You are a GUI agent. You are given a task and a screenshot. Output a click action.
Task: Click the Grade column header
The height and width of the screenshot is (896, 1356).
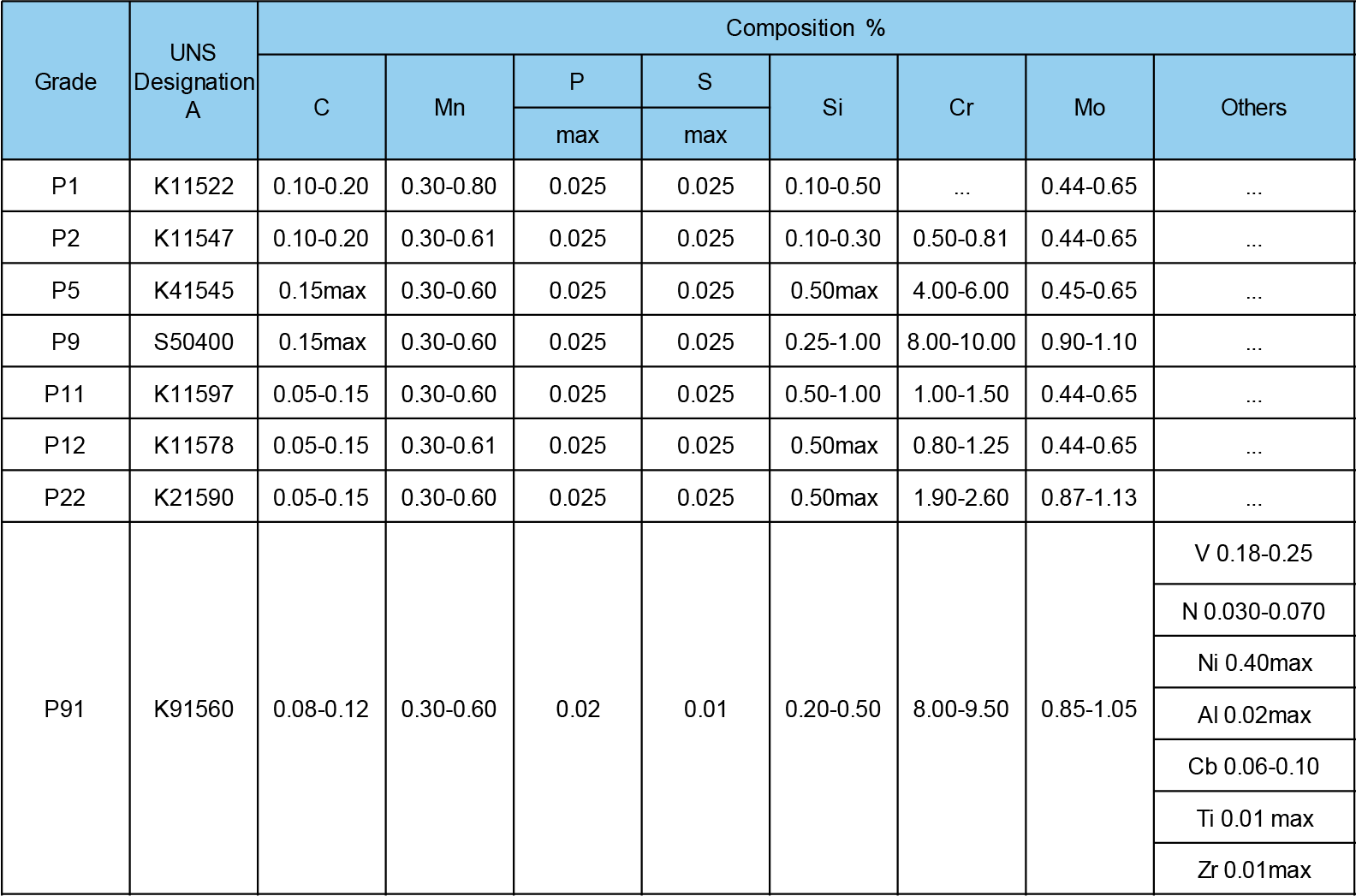65,81
